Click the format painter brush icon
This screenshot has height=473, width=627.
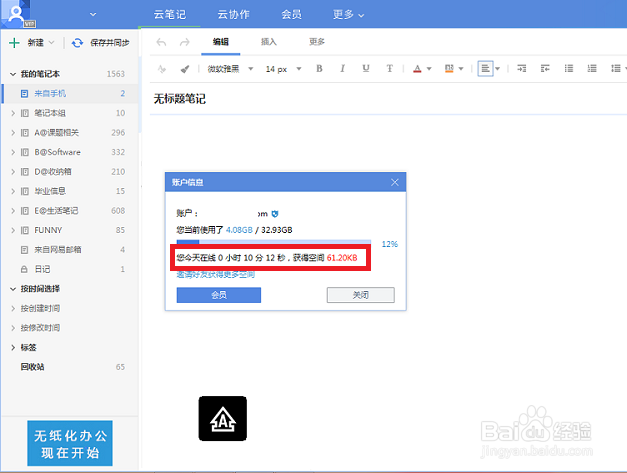(185, 69)
